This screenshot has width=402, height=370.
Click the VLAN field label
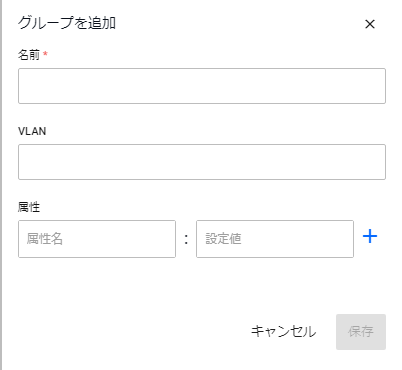coord(32,131)
